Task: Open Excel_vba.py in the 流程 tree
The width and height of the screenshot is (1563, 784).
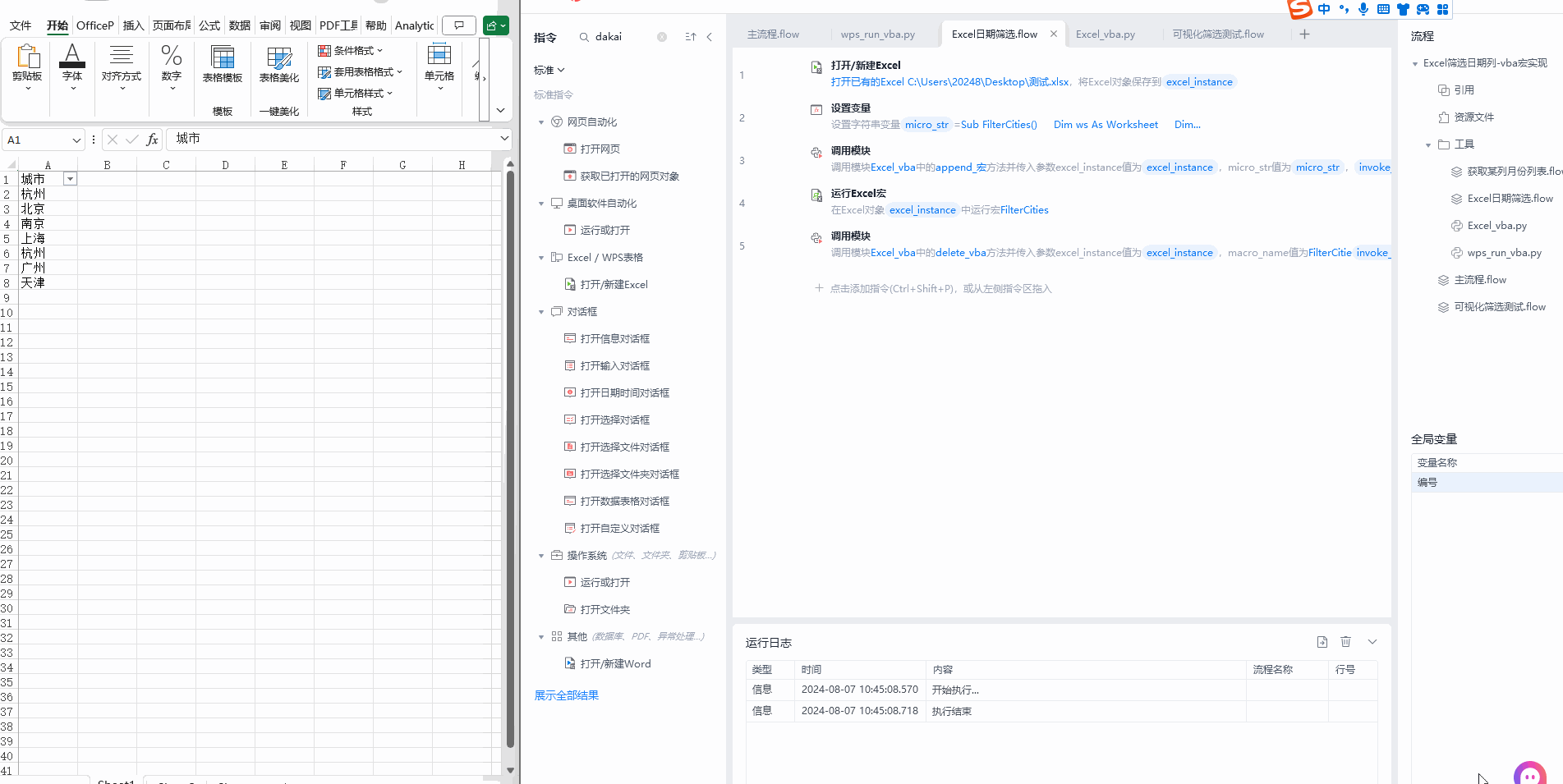Action: click(x=1496, y=226)
